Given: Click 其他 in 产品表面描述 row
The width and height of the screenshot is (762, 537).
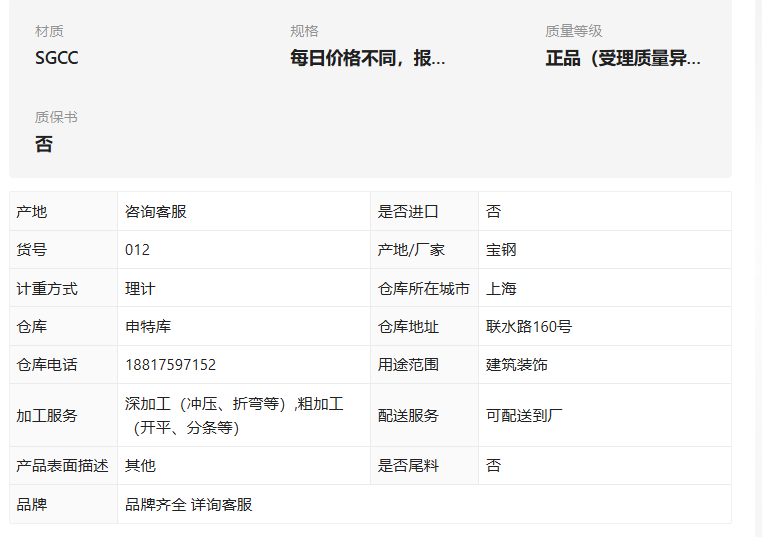Looking at the screenshot, I should 140,466.
